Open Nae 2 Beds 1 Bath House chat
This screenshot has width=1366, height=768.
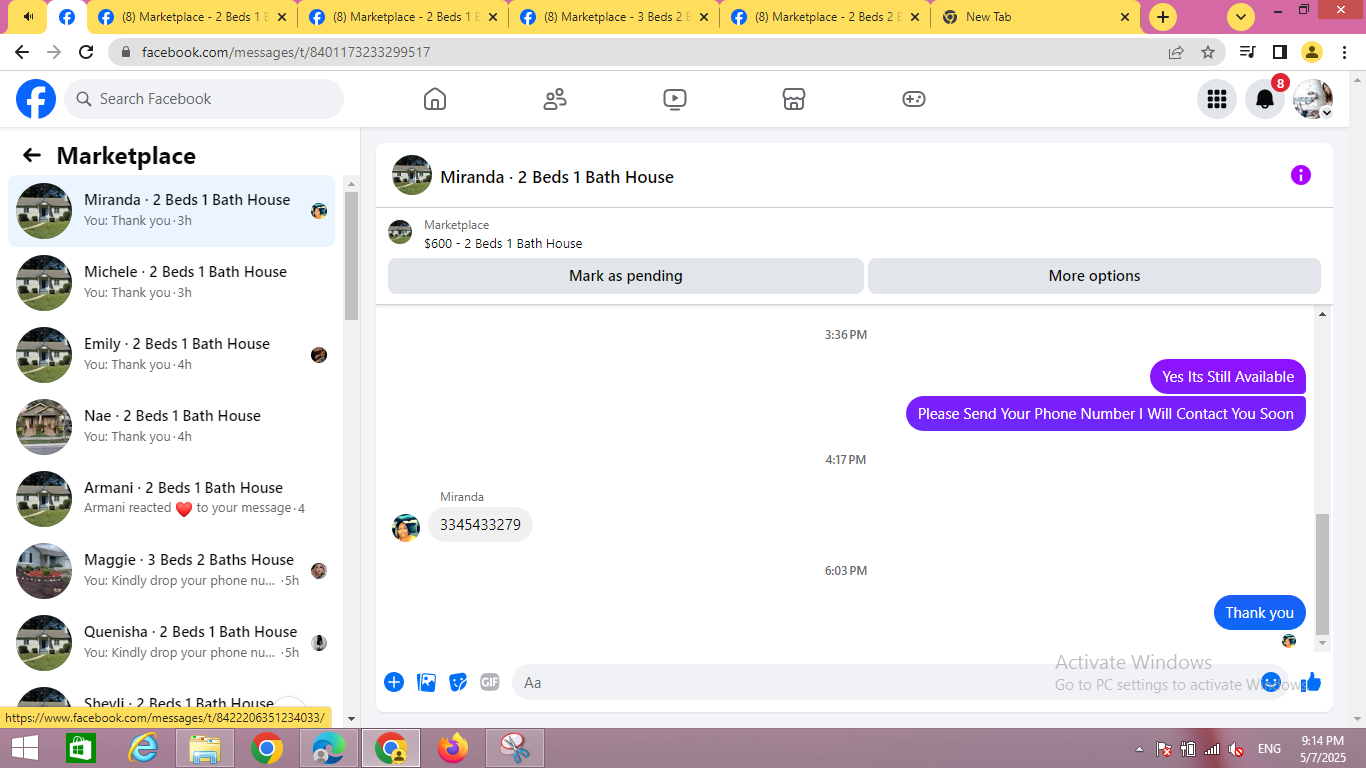tap(171, 427)
